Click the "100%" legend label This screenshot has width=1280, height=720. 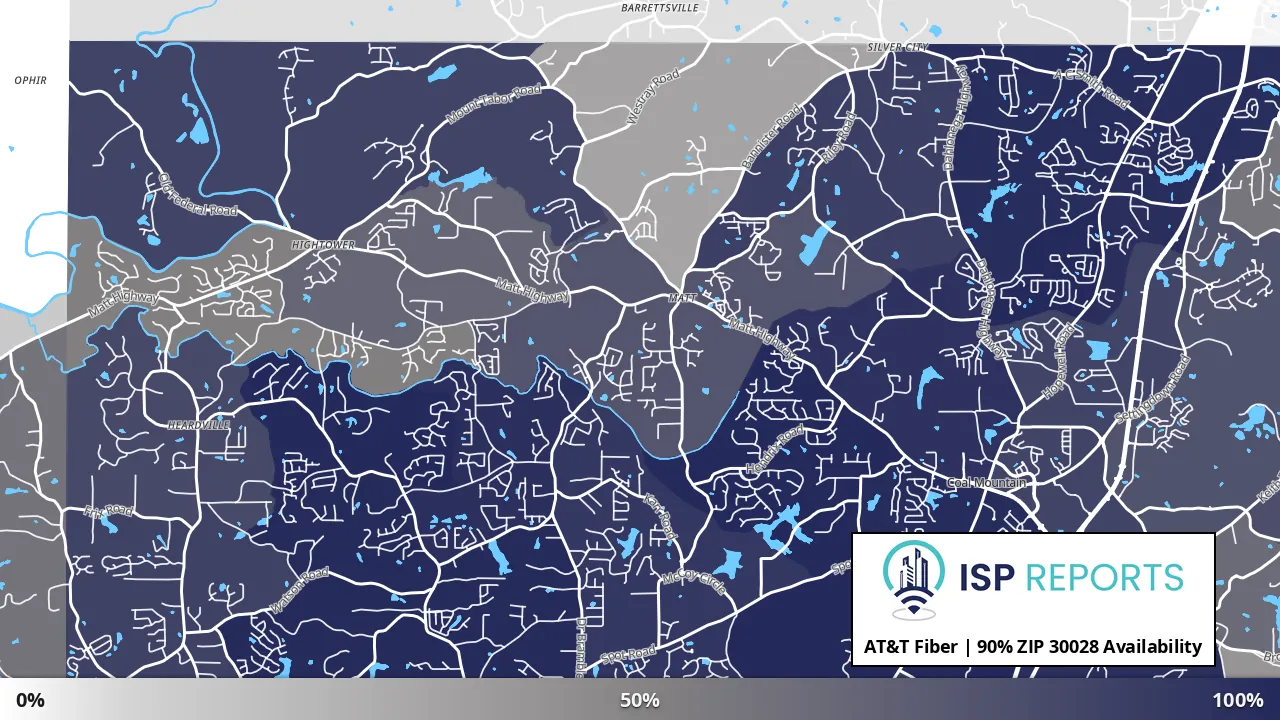tap(1238, 700)
